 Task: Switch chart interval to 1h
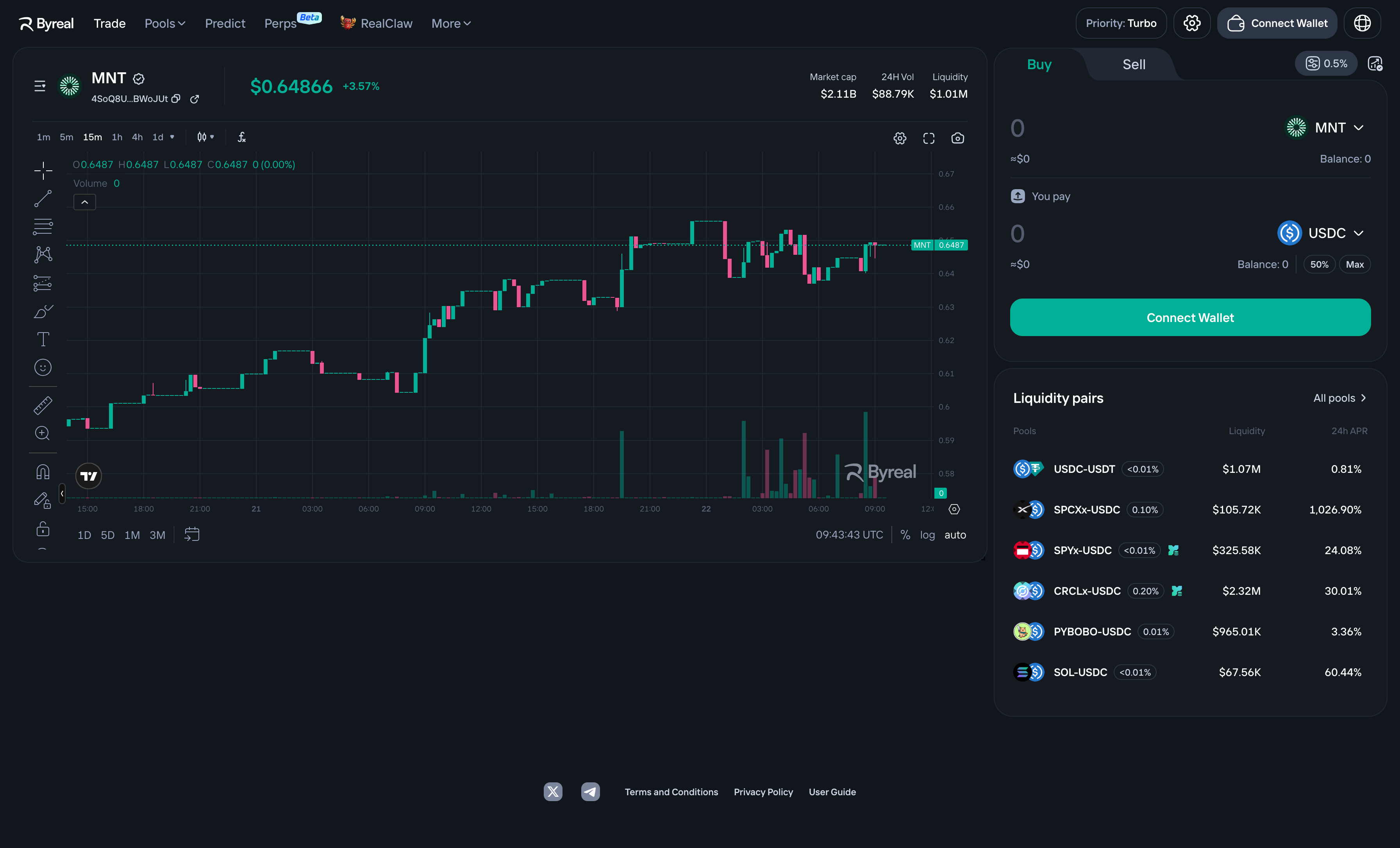click(x=117, y=137)
